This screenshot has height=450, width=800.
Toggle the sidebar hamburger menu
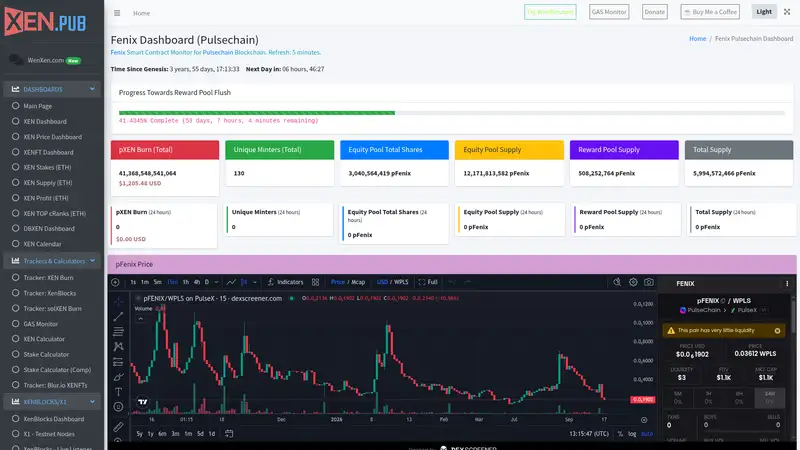pos(117,13)
